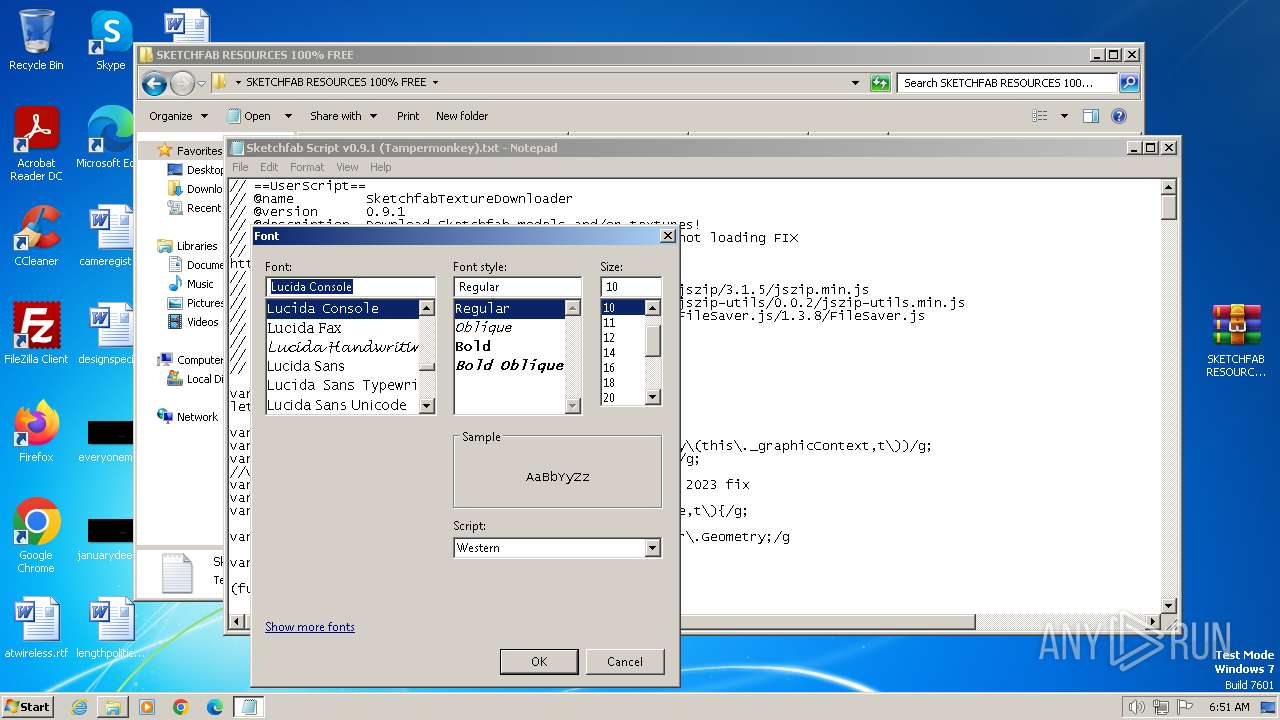Launch Firefox from the desktop
This screenshot has width=1280, height=720.
(x=36, y=432)
